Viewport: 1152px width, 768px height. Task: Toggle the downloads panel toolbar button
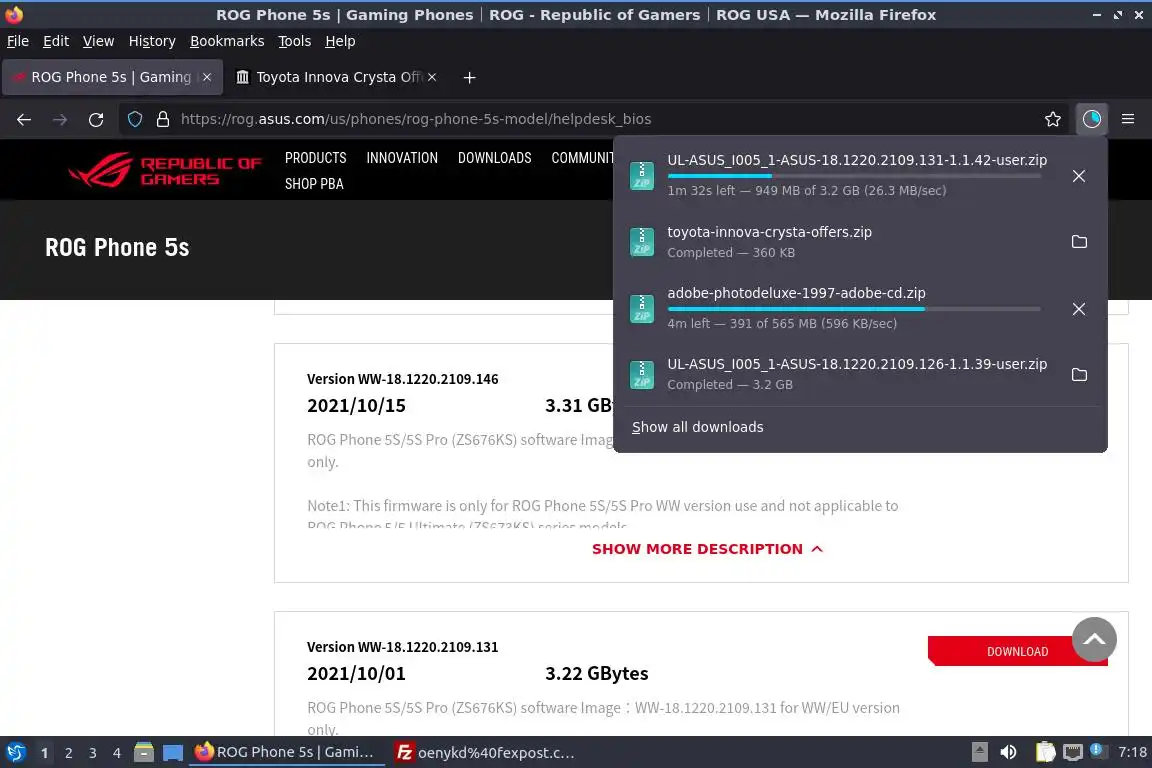pos(1092,119)
